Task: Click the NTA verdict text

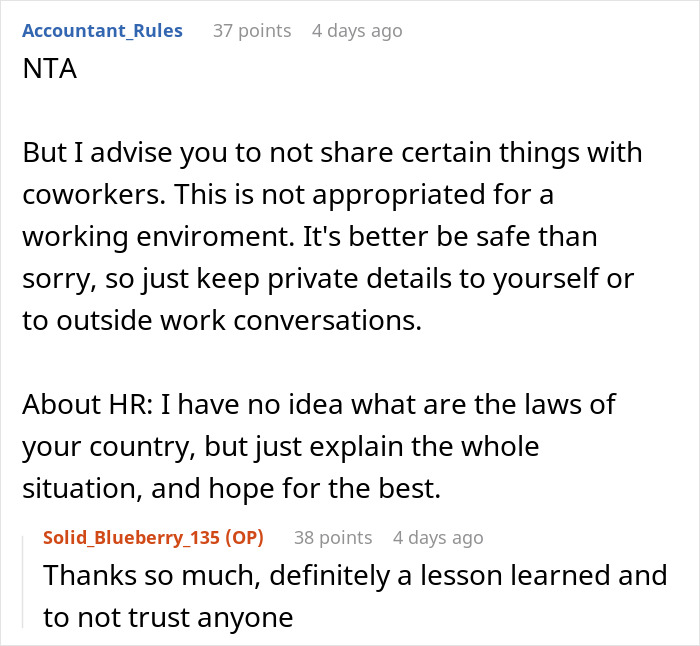Action: click(x=46, y=73)
